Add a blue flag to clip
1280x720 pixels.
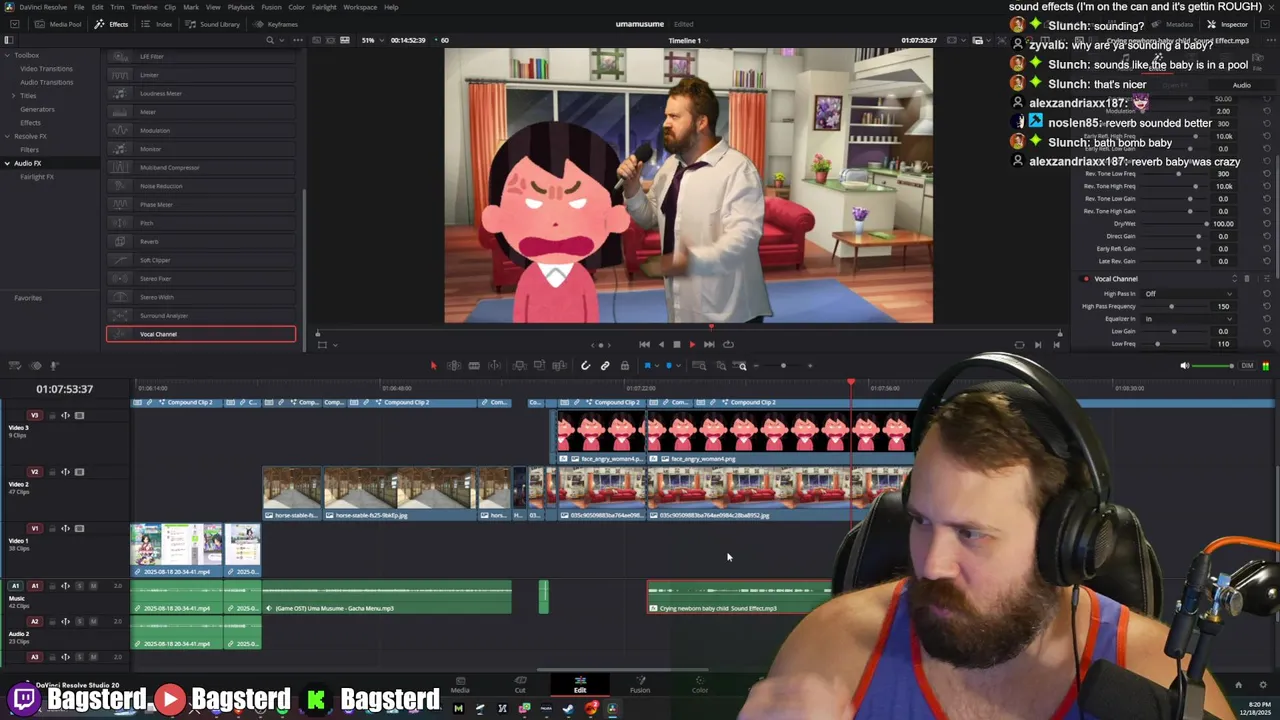[647, 366]
